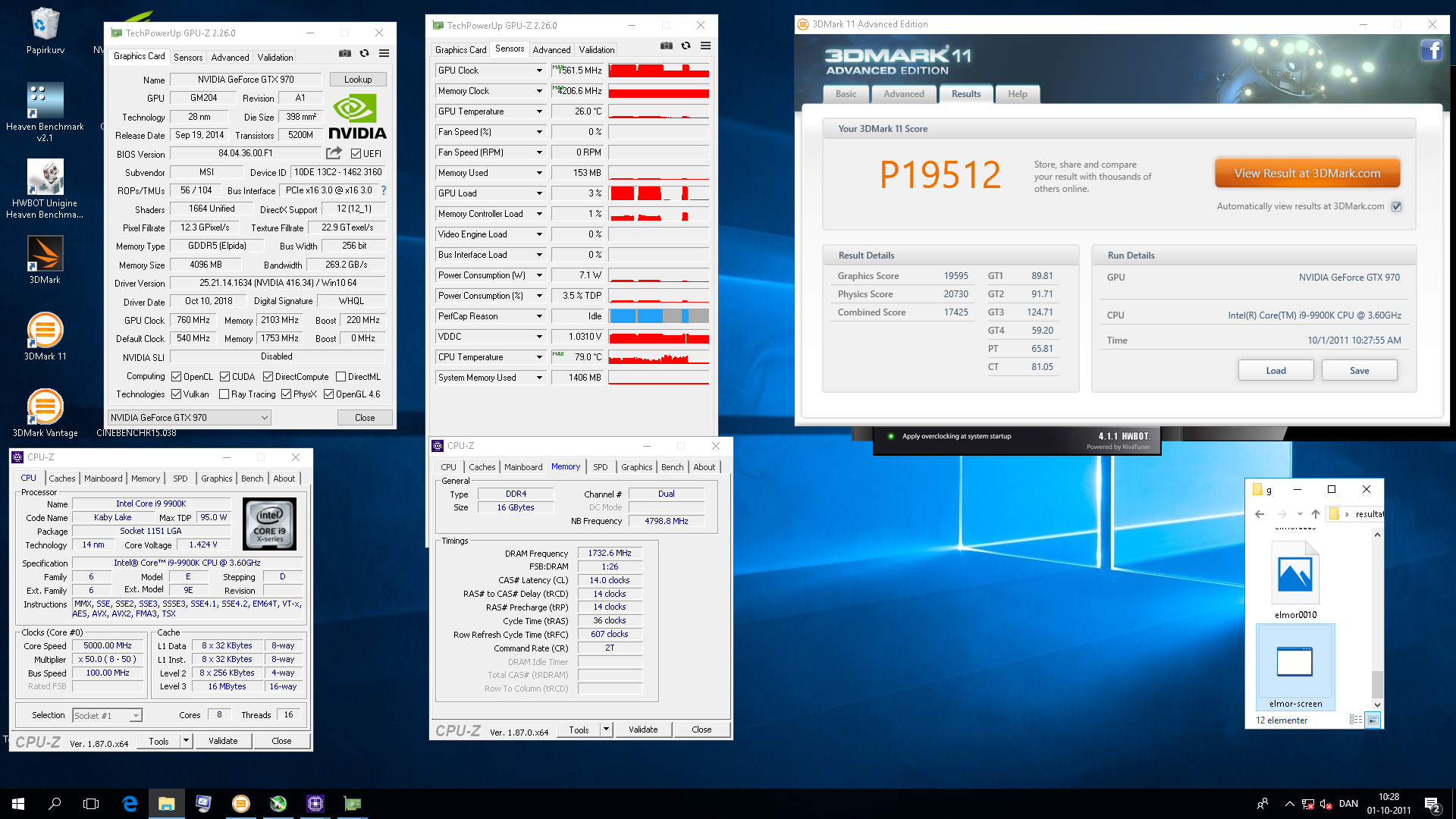Click up-folder arrow in file explorer window
This screenshot has height=819, width=1456.
[x=1316, y=514]
